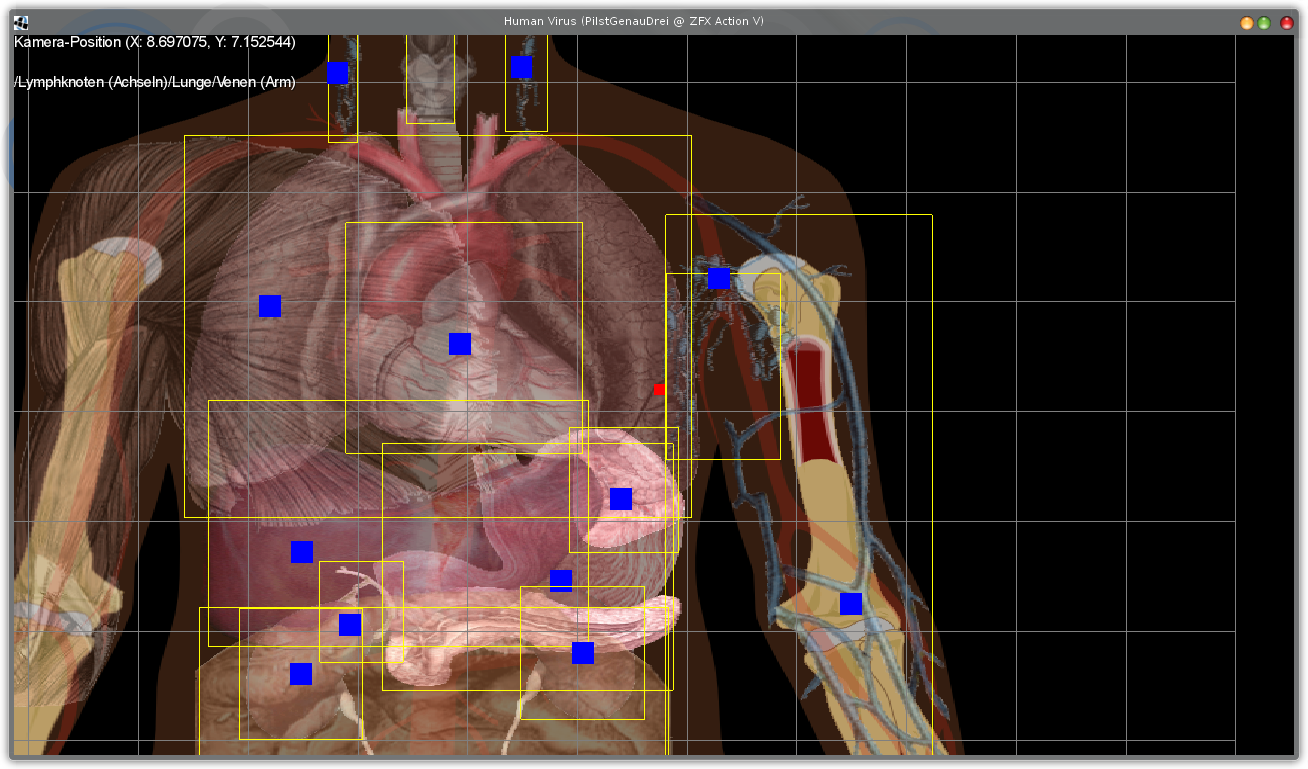
Task: Click the blue marker beside the gallbladder
Action: pos(350,625)
